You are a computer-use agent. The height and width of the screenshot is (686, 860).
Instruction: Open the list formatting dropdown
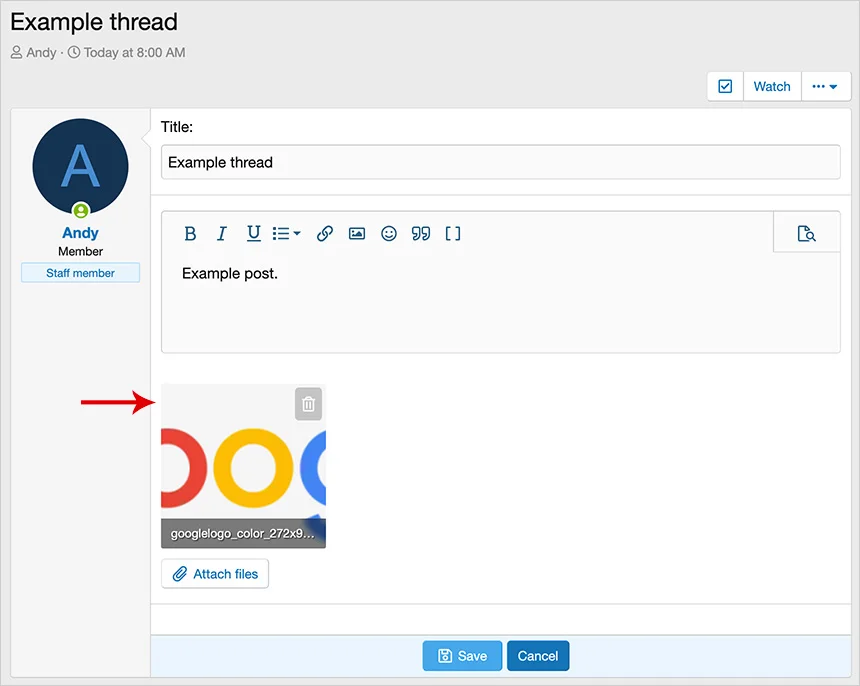(286, 234)
